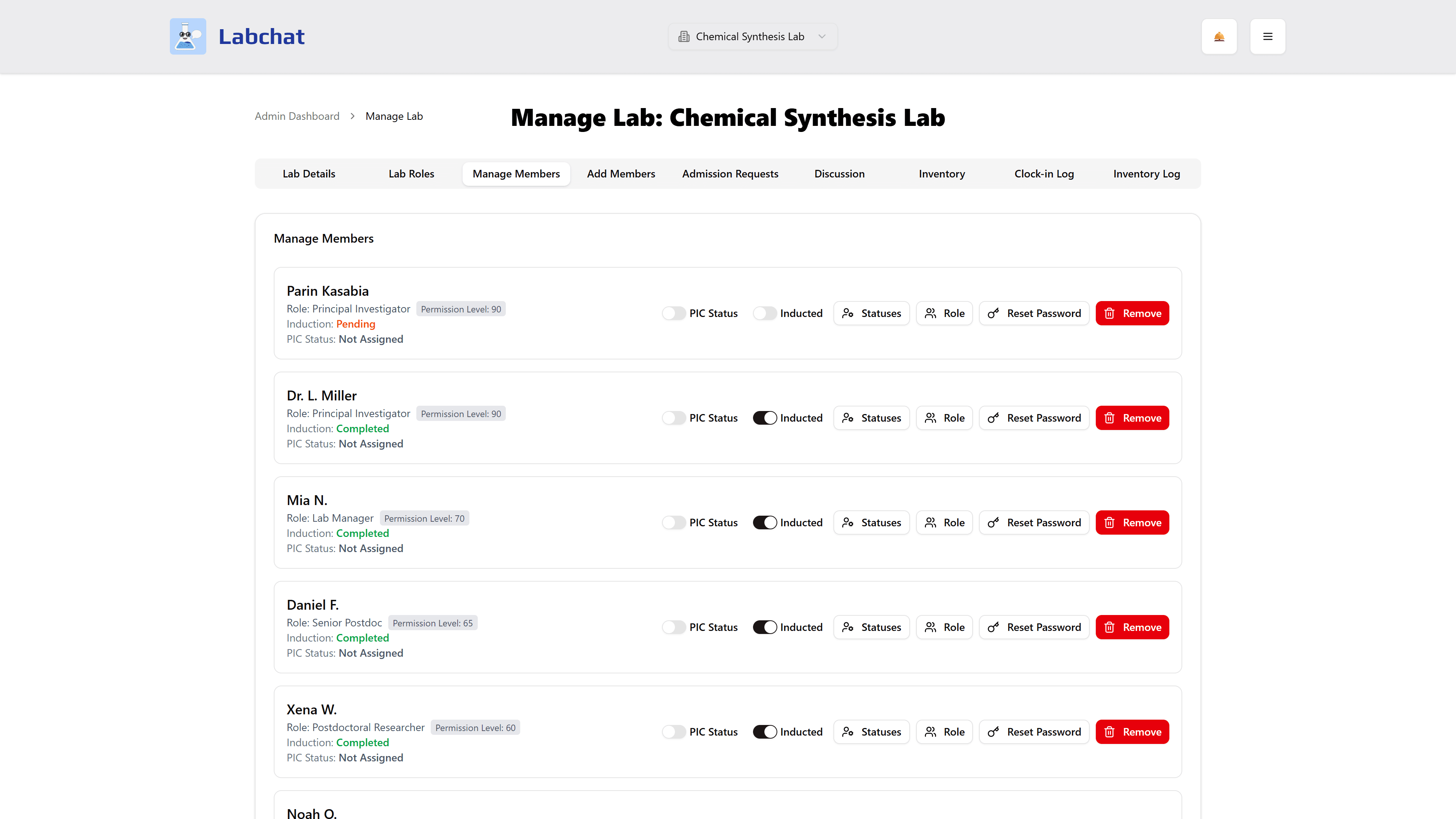Remove Mia N. from the lab
Viewport: 1456px width, 819px height.
coord(1131,522)
